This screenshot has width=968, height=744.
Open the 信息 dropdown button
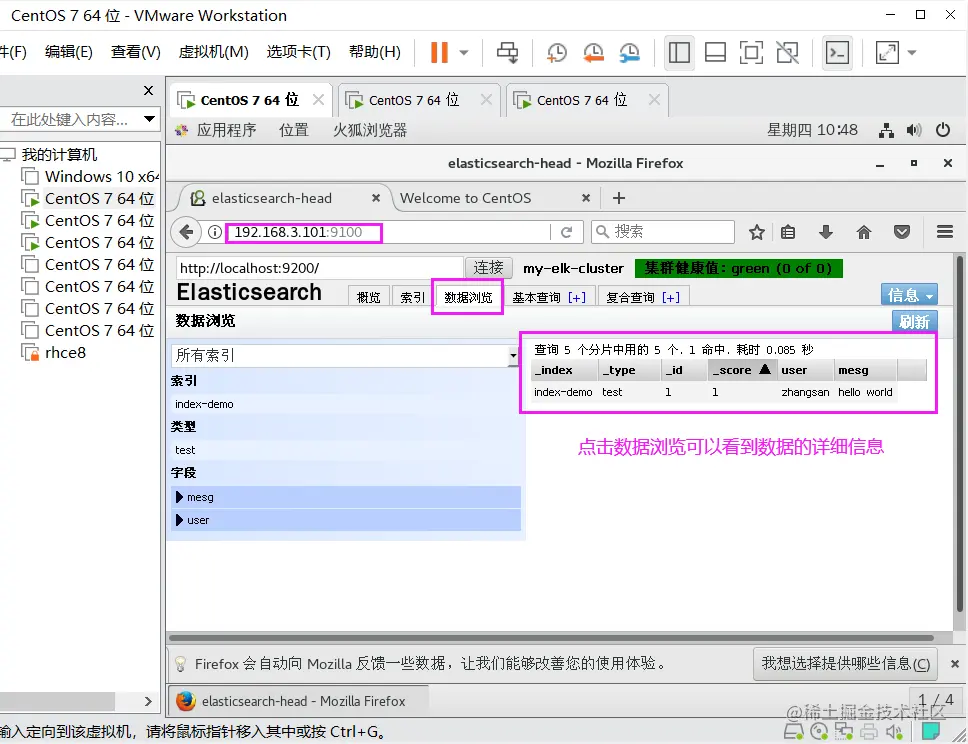tap(909, 296)
